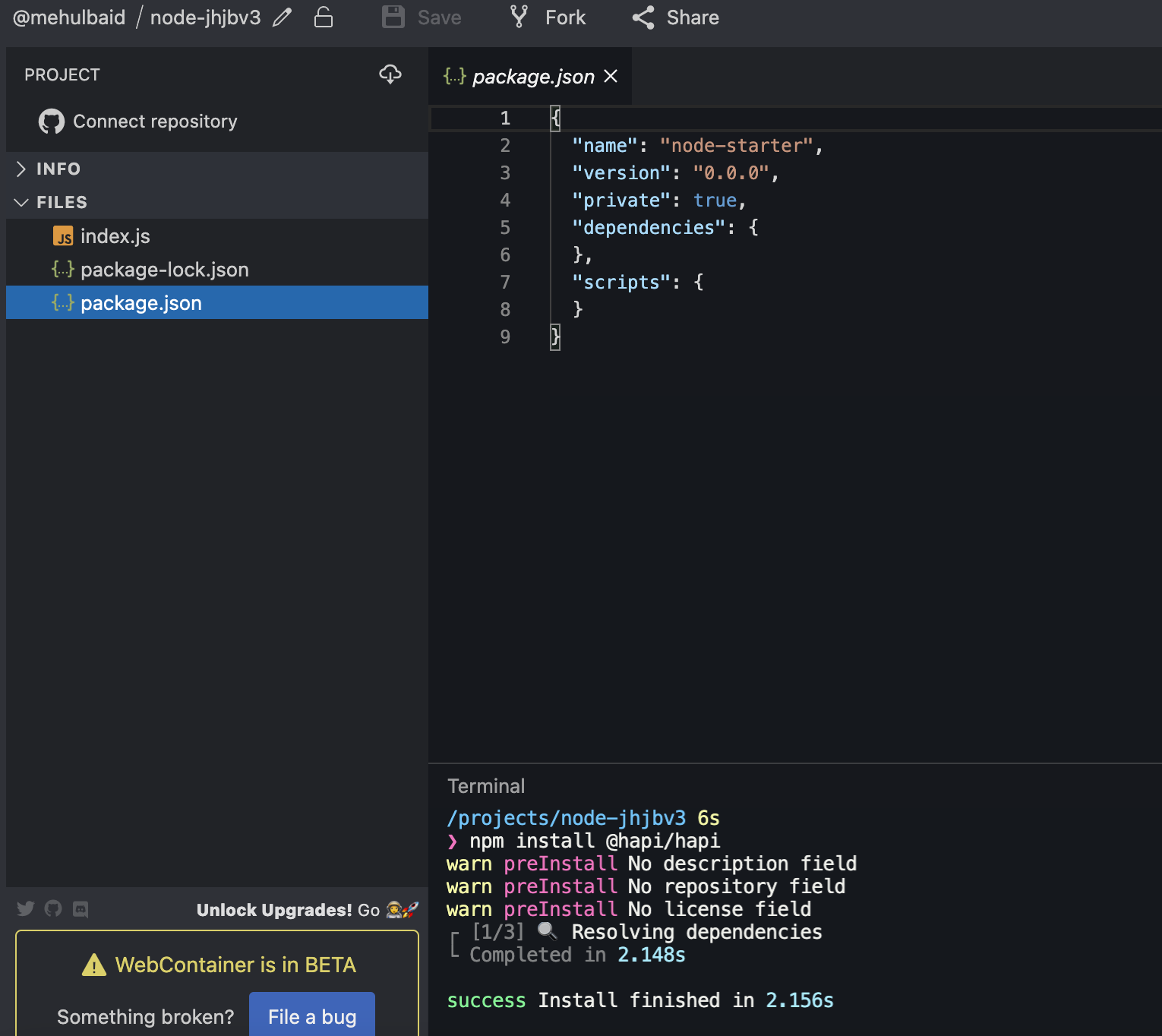
Task: Click the warning triangle in WebContainer banner
Action: (94, 964)
